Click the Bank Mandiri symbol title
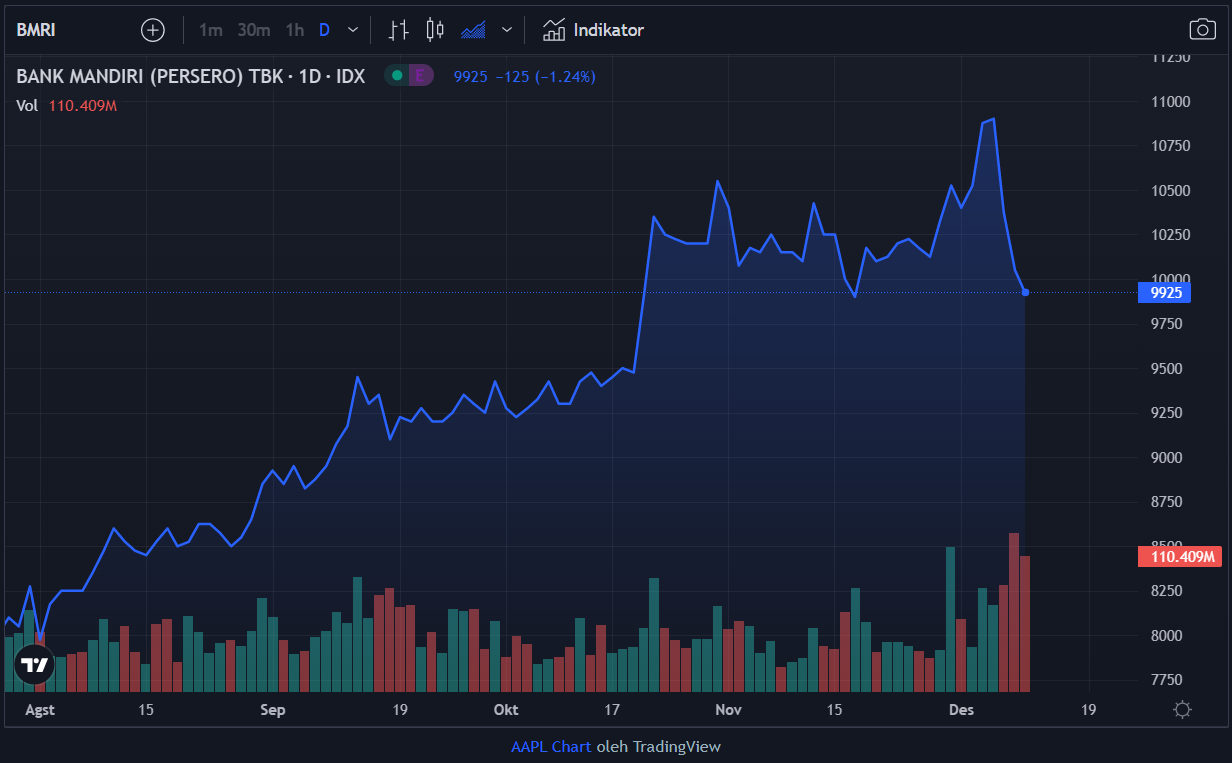Screen dimensions: 1232x763 191,76
